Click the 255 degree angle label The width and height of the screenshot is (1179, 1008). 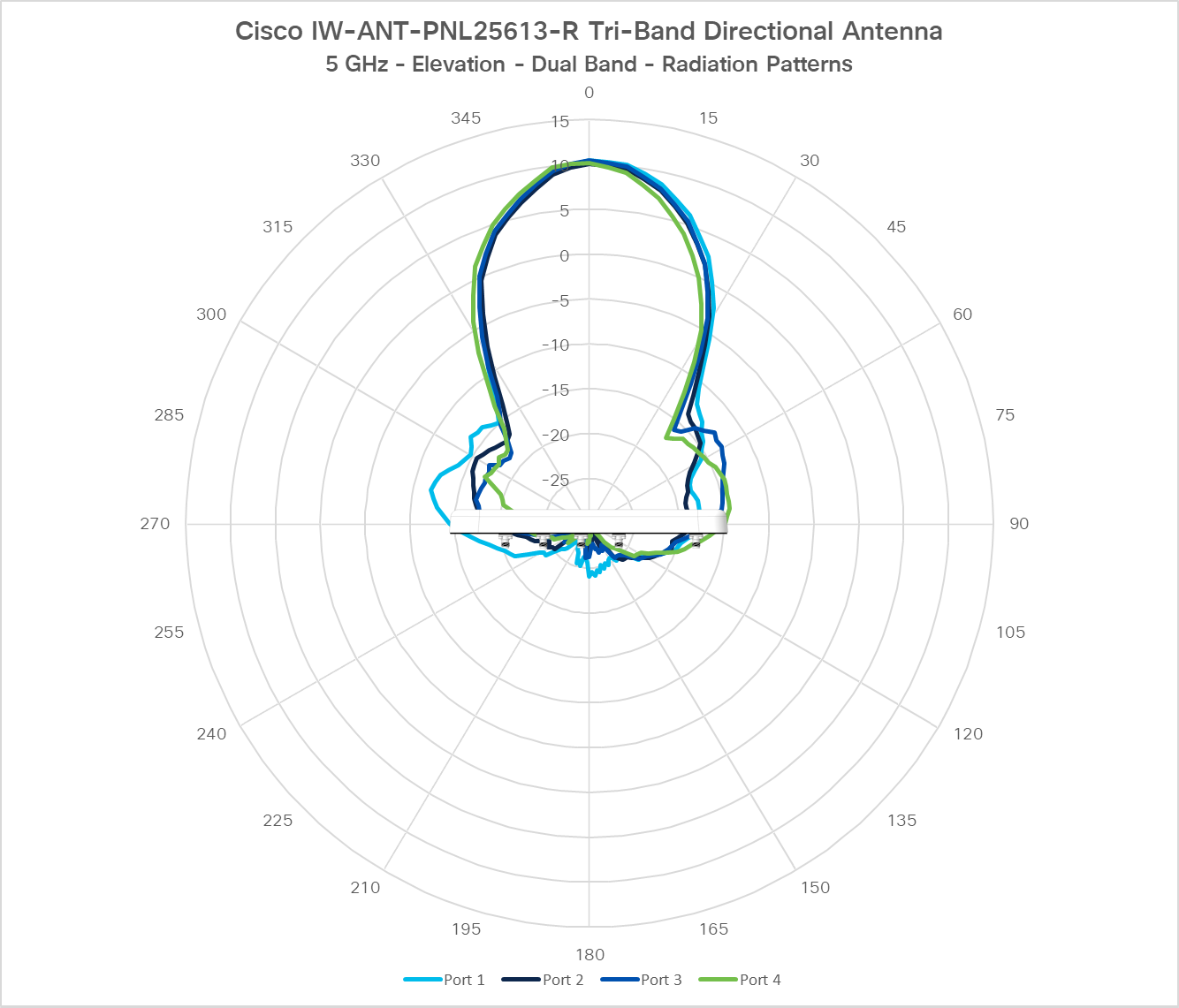(x=169, y=633)
